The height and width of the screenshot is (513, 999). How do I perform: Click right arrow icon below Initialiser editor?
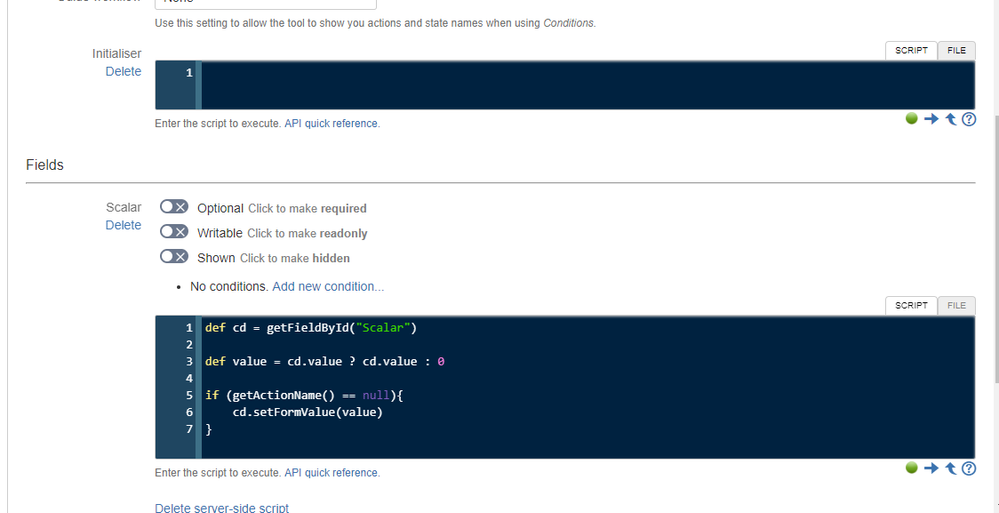(931, 119)
